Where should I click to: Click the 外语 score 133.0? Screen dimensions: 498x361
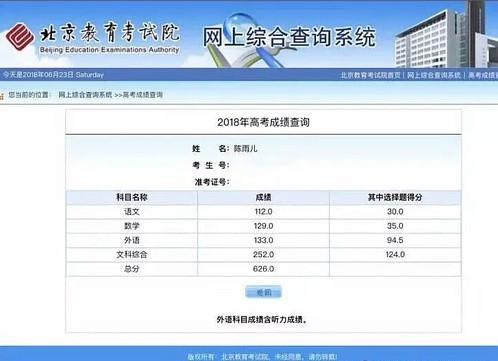click(x=263, y=240)
